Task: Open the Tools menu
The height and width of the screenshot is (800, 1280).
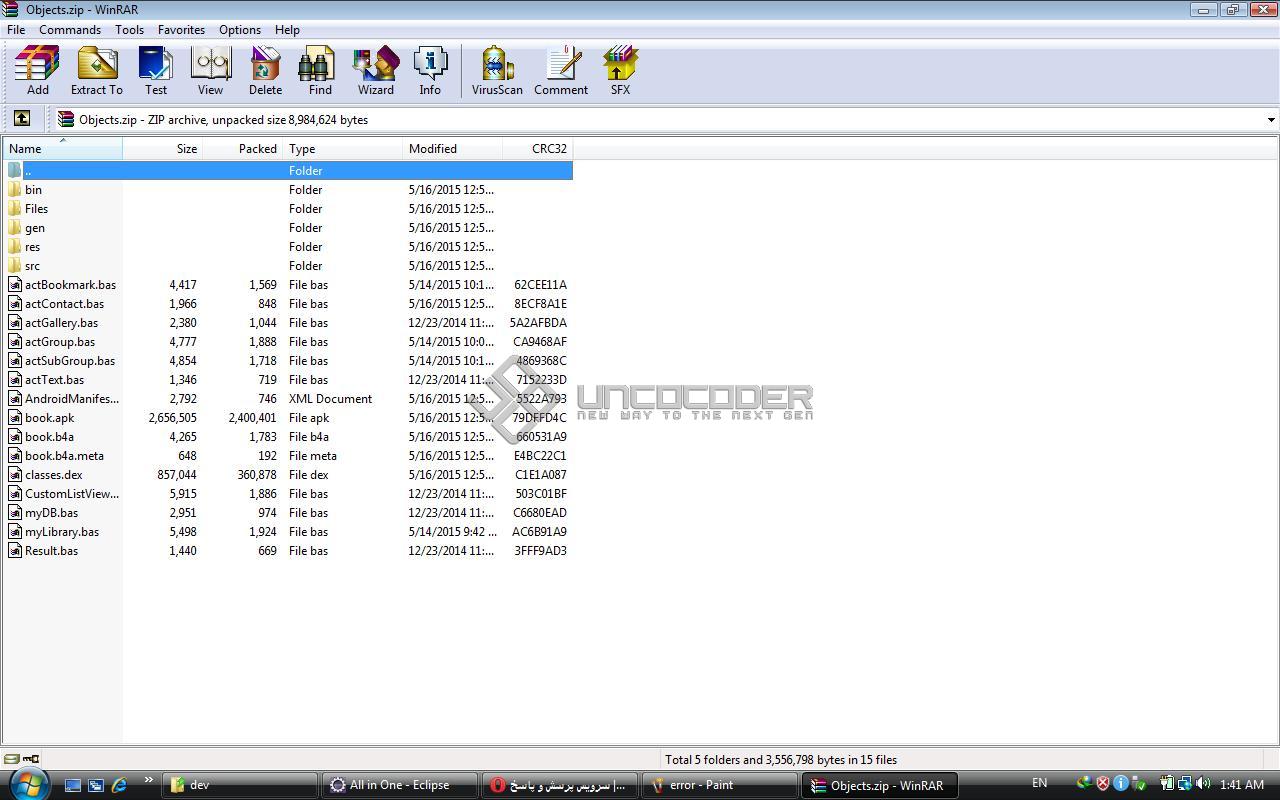Action: click(129, 30)
